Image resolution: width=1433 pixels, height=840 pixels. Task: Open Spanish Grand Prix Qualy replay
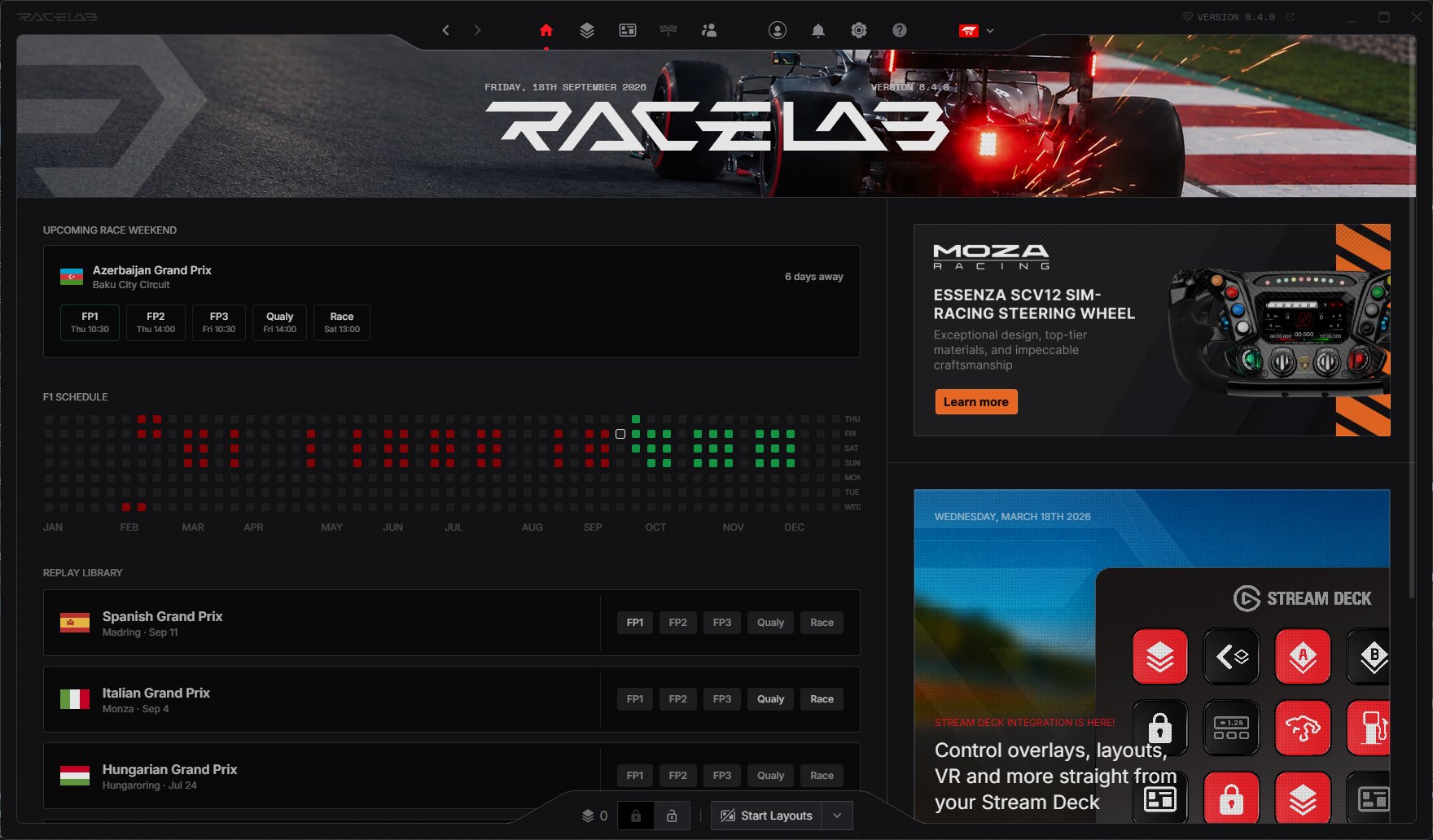[x=770, y=623]
